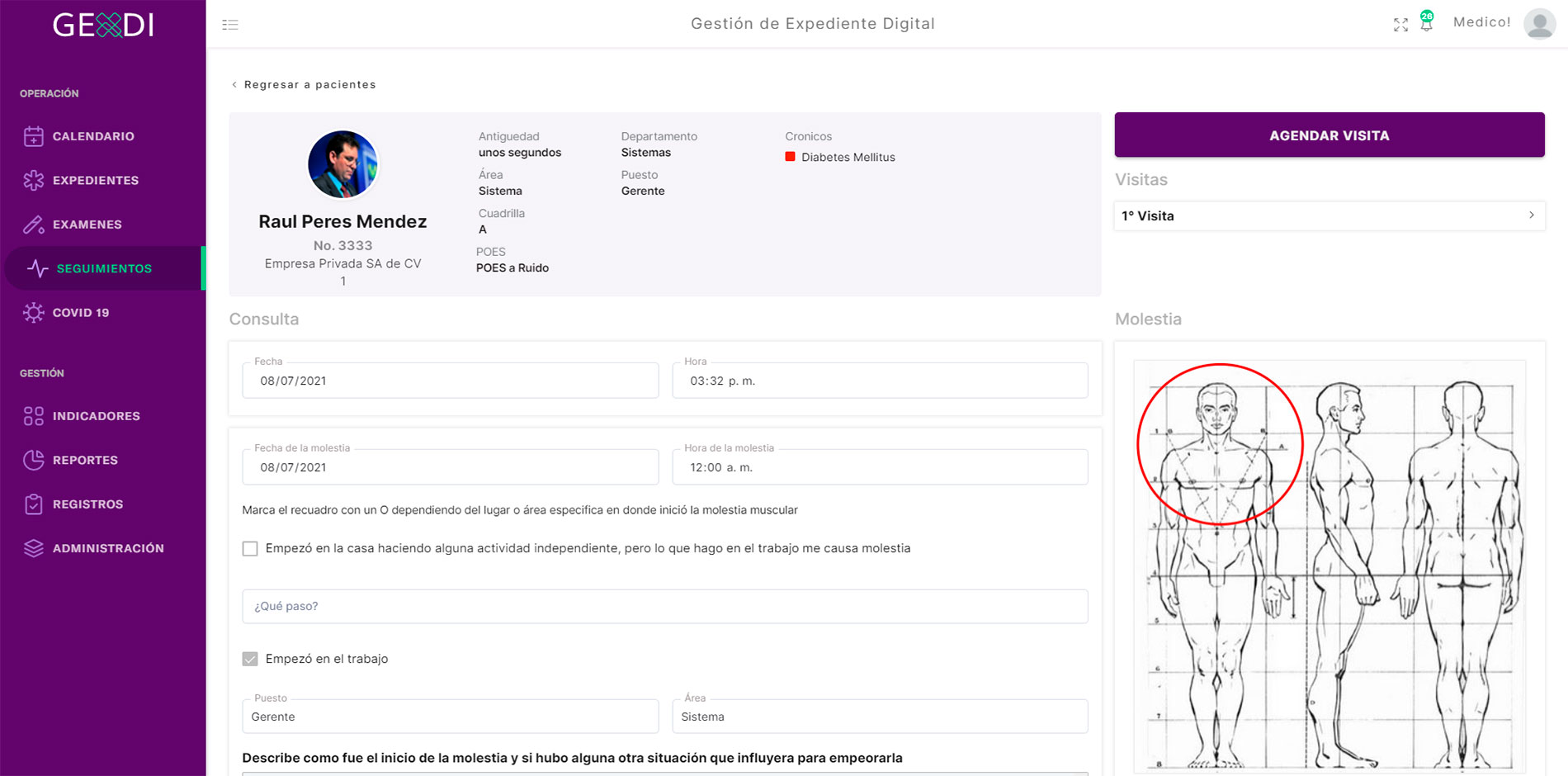
Task: Click the 'Sistemas' department value
Action: (x=645, y=153)
